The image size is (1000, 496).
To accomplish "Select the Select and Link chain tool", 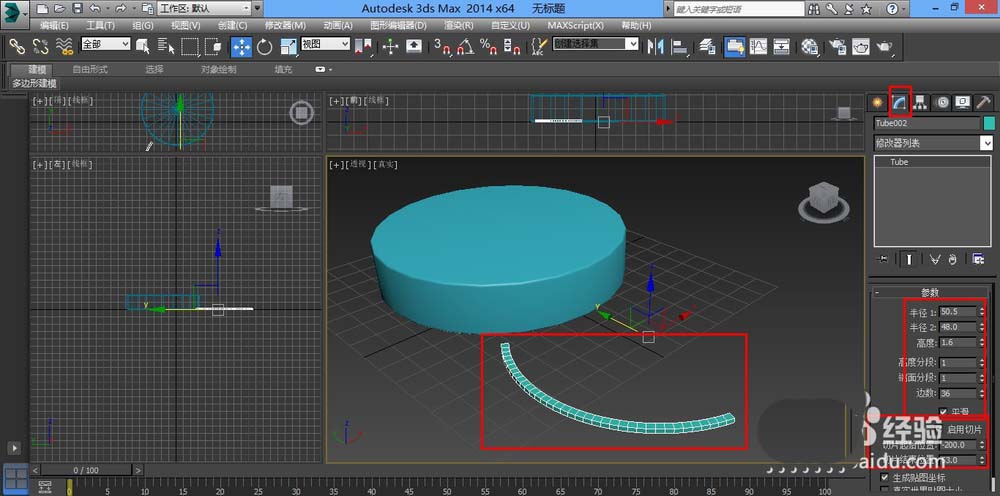I will pyautogui.click(x=17, y=46).
